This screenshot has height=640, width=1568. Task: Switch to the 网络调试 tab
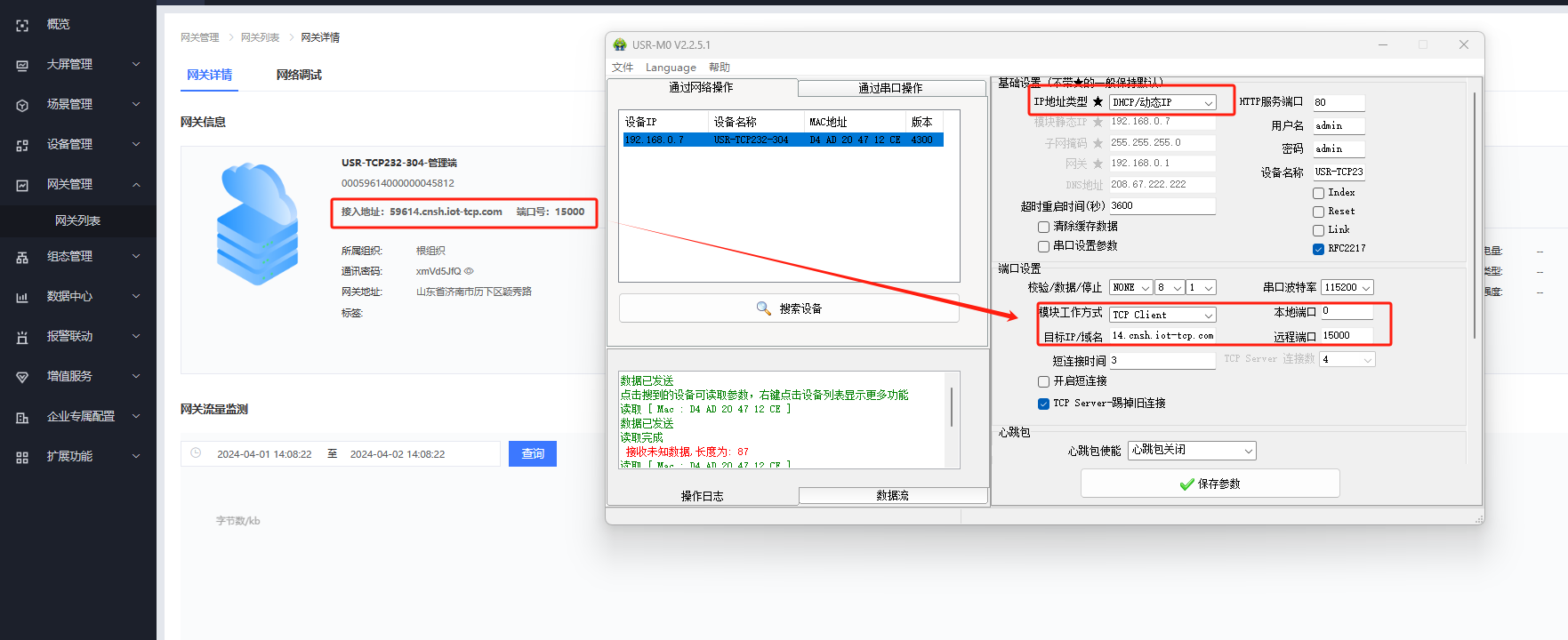(x=299, y=75)
